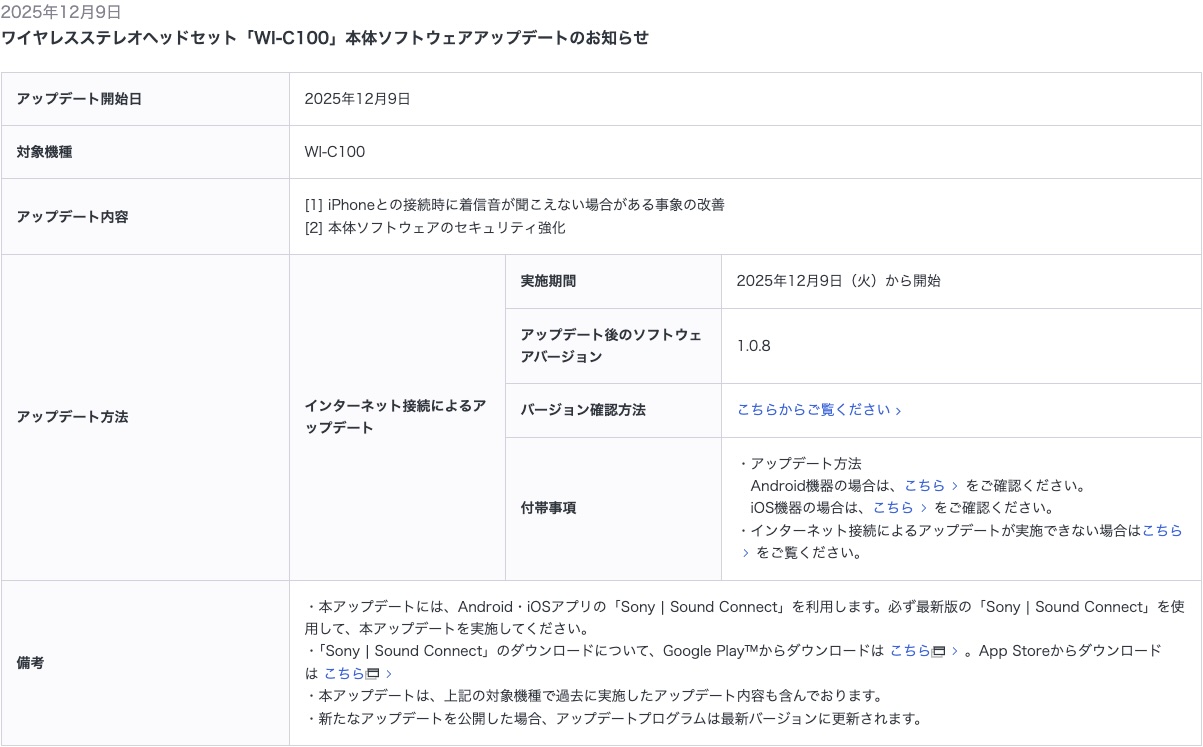Open the こちらからご覧ください version check link
Viewport: 1203px width, 747px height.
click(813, 410)
